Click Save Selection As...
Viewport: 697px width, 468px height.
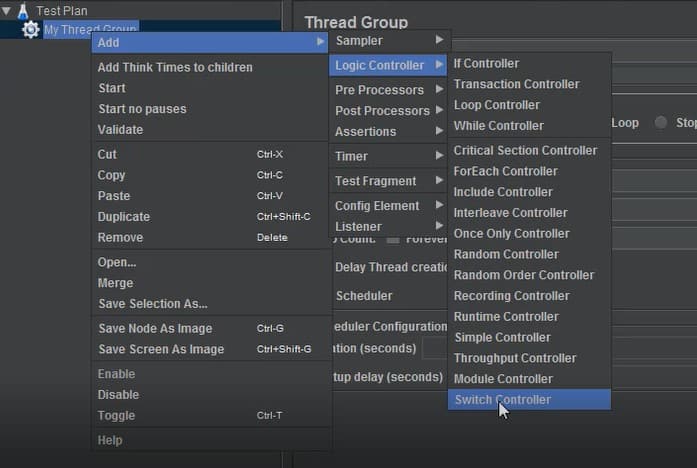point(210,304)
